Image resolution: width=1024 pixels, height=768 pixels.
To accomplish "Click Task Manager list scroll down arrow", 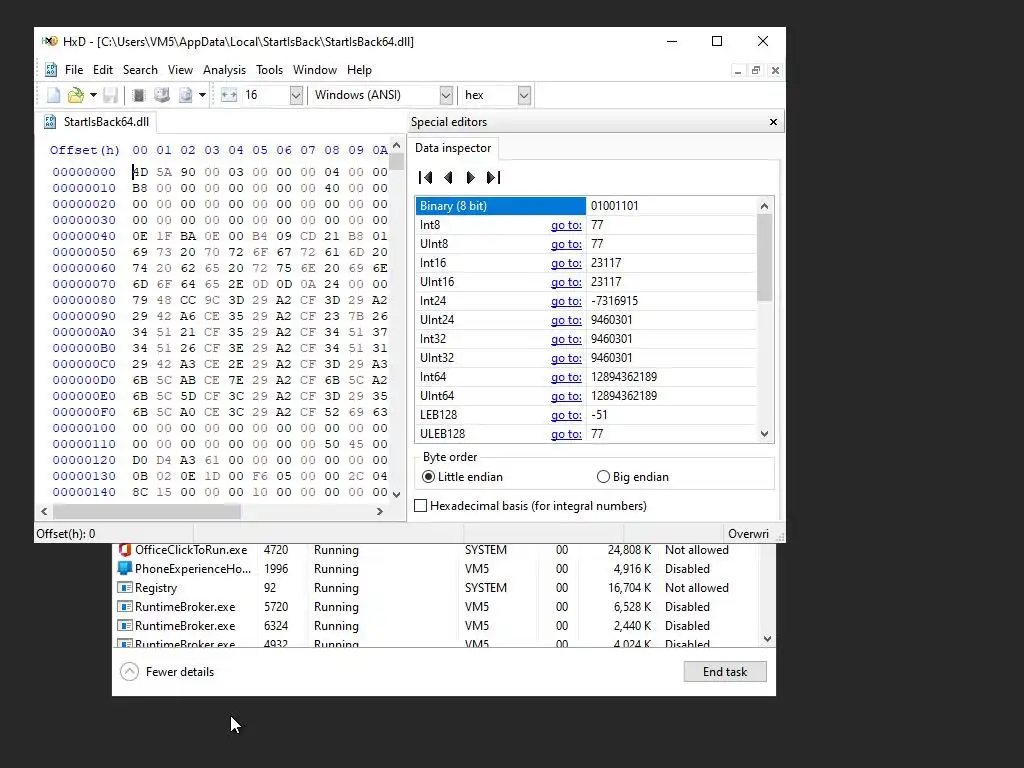I will [768, 639].
